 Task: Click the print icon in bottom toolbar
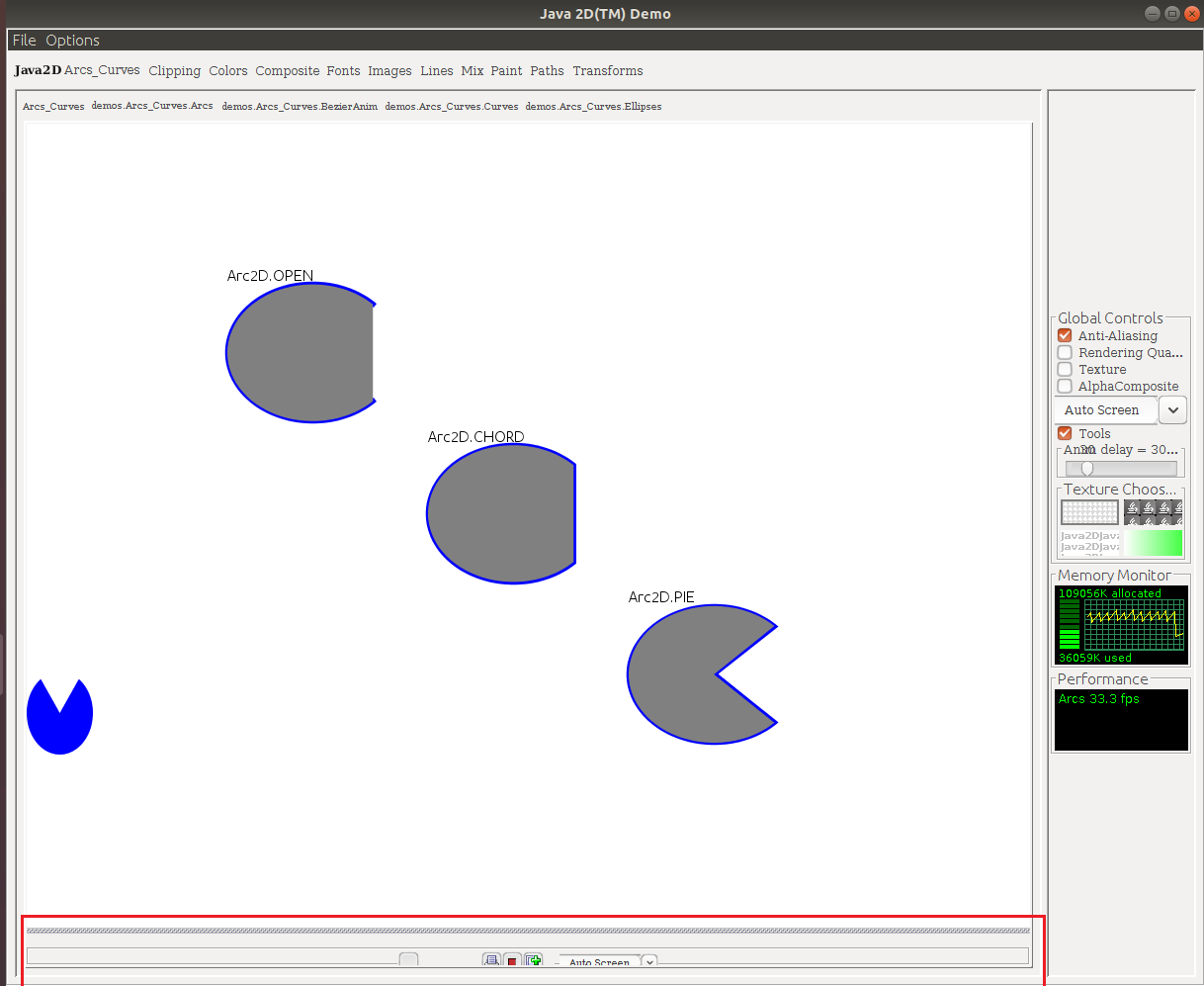coord(491,960)
